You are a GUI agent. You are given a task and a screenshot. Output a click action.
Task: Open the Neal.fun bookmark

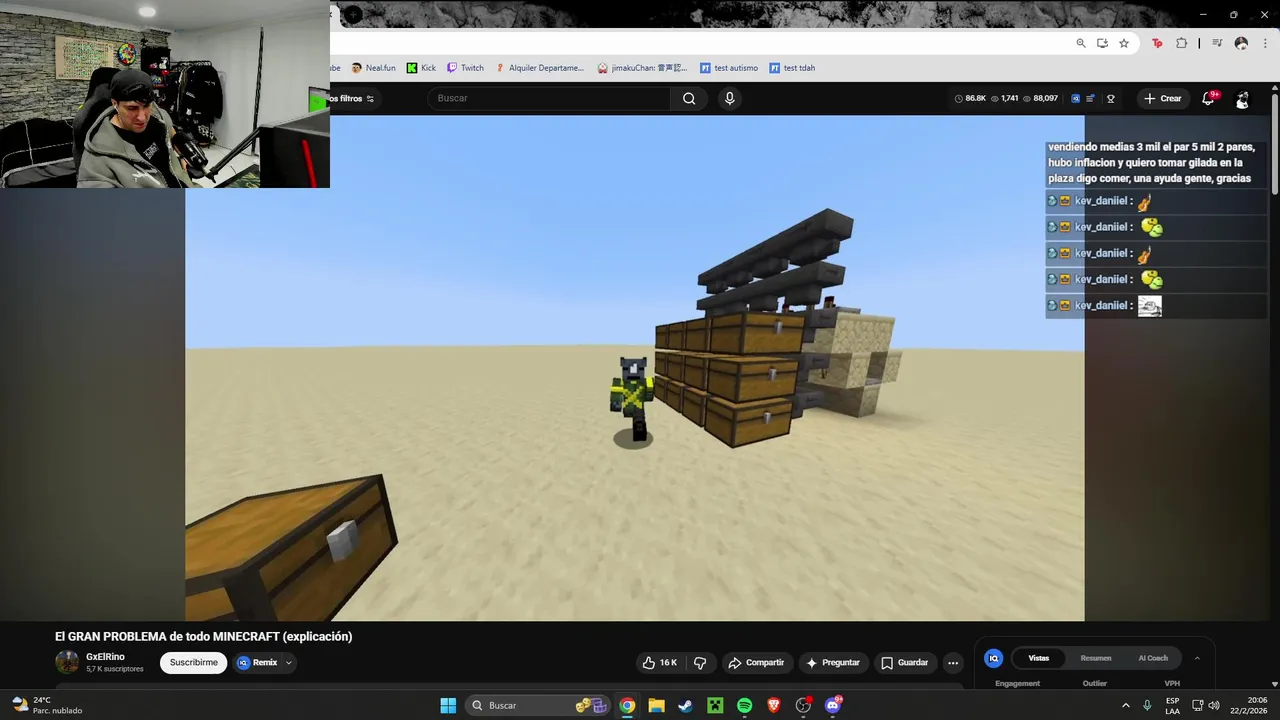click(x=373, y=68)
